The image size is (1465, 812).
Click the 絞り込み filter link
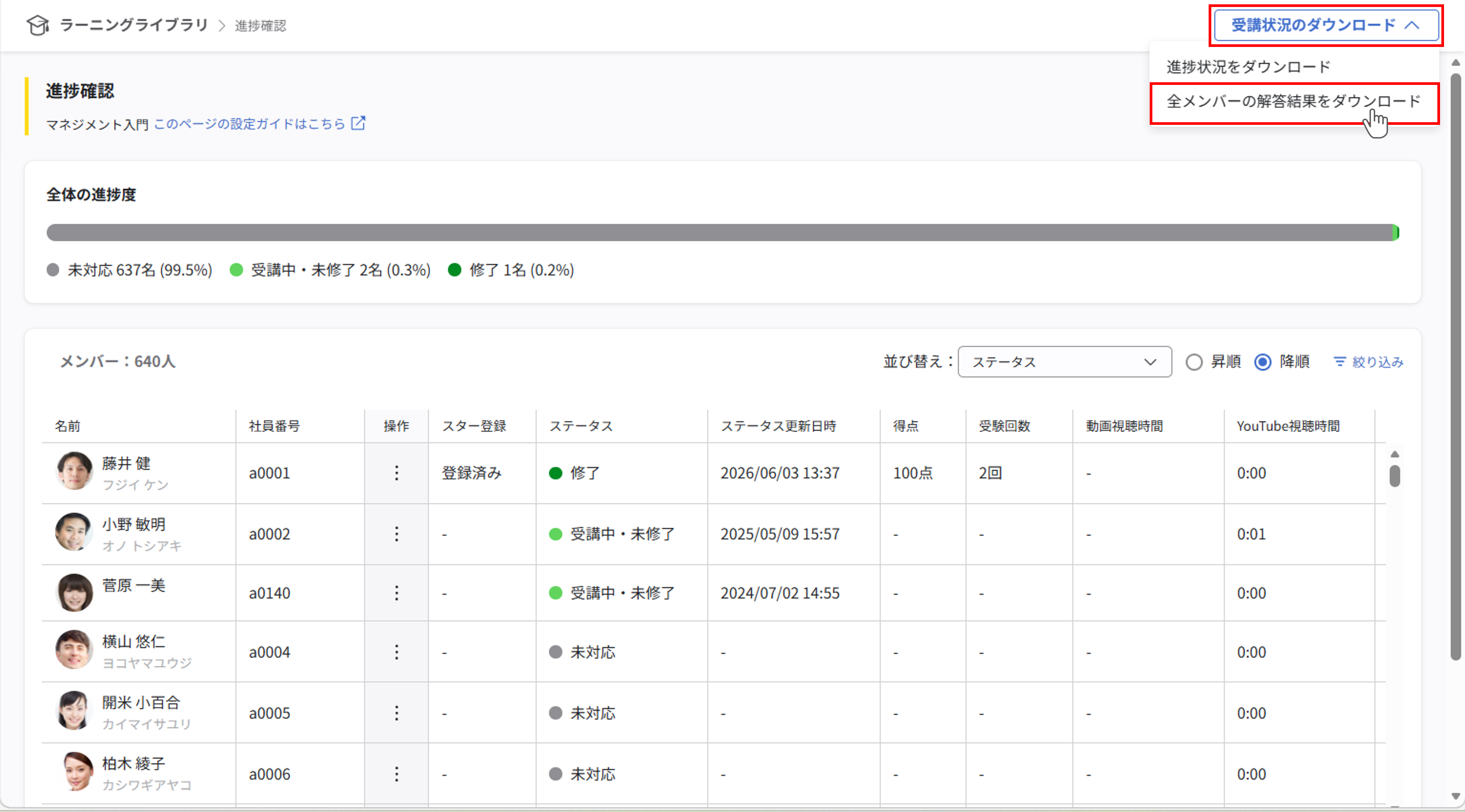tap(1368, 362)
